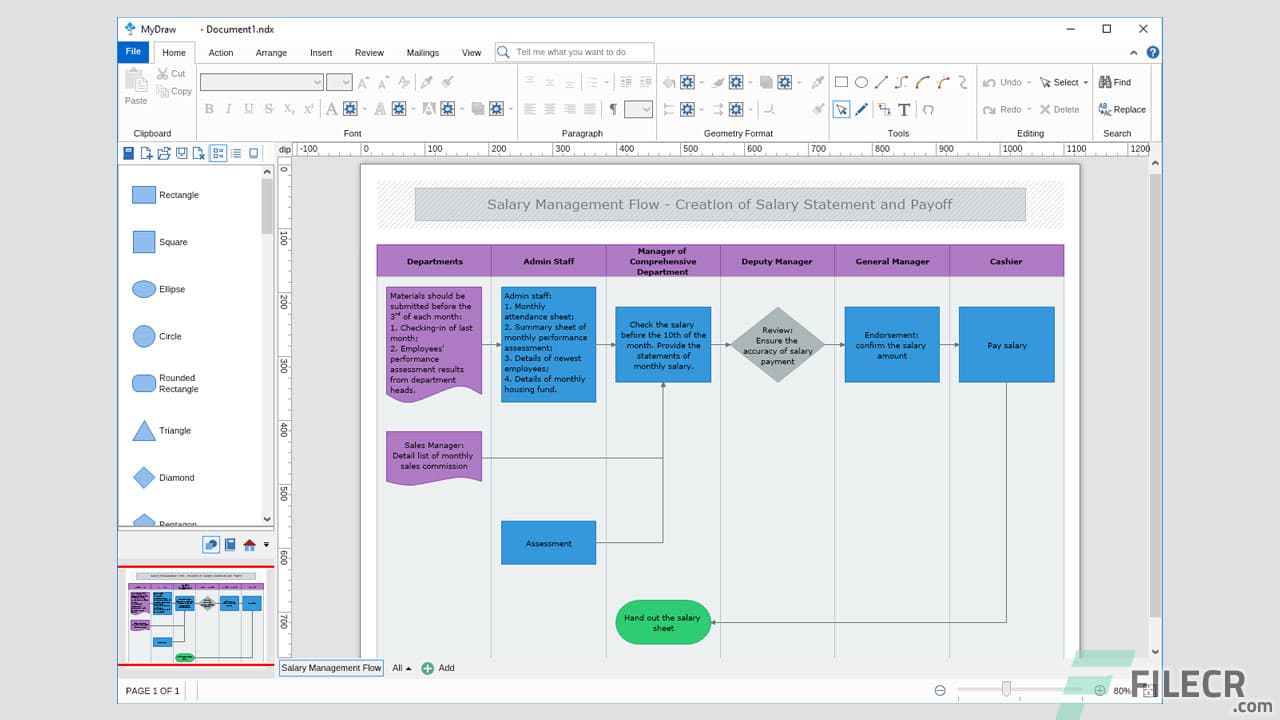Save the shape library using floppy icon

(x=129, y=153)
